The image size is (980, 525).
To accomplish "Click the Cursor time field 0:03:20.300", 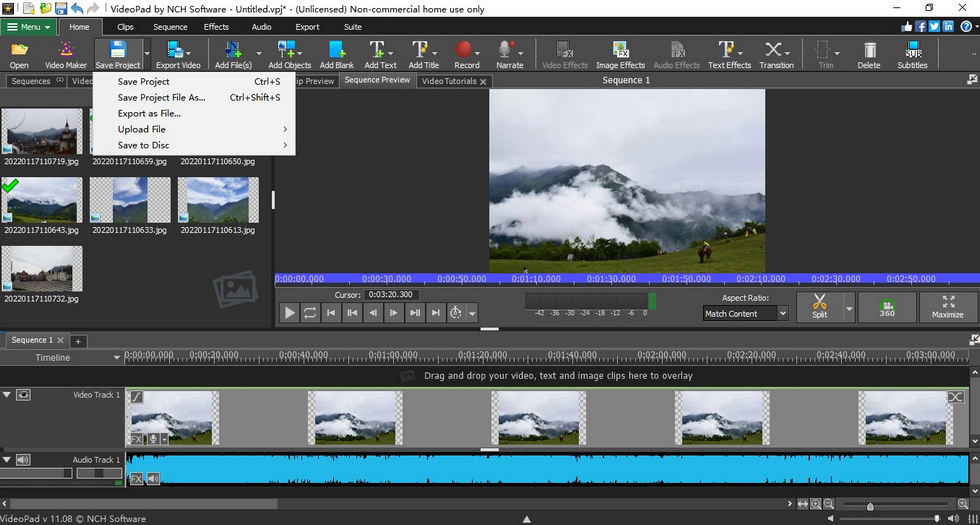I will pyautogui.click(x=391, y=294).
